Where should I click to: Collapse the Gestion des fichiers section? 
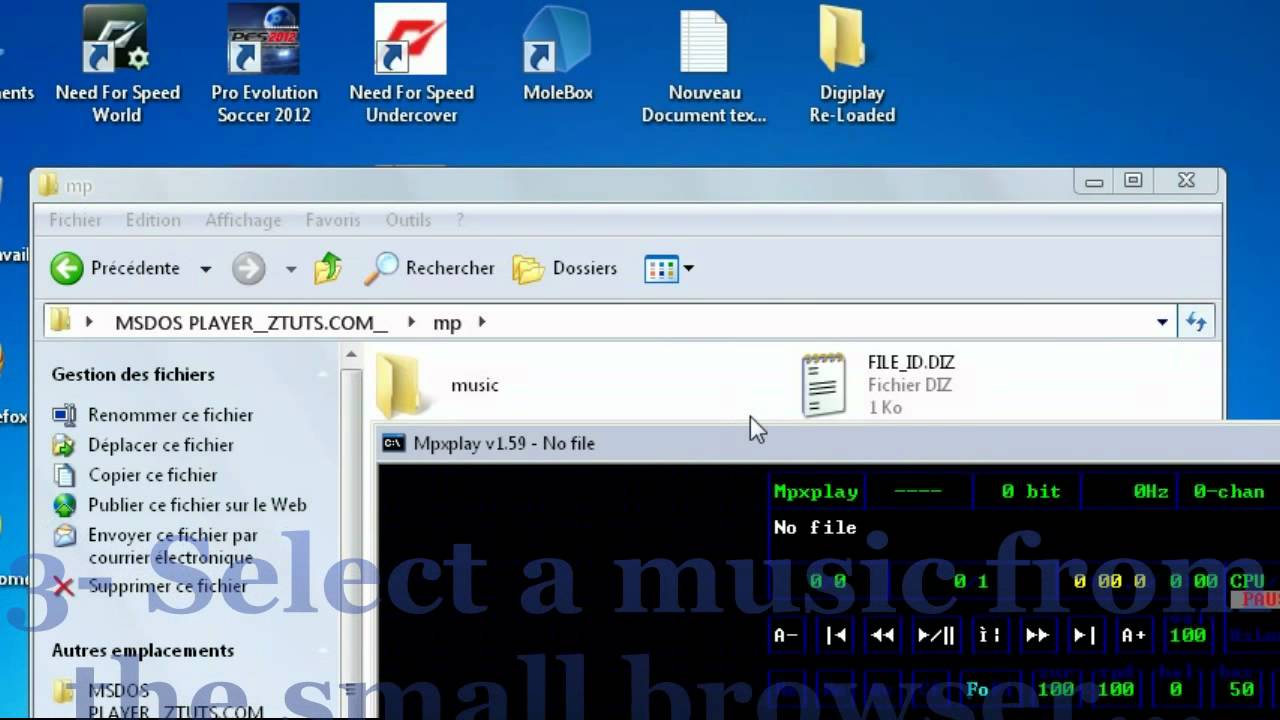tap(323, 374)
